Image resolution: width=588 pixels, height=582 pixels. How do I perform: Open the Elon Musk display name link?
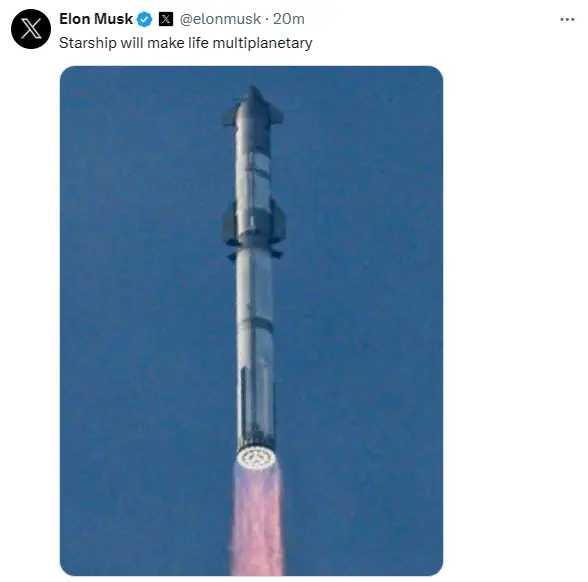(96, 19)
